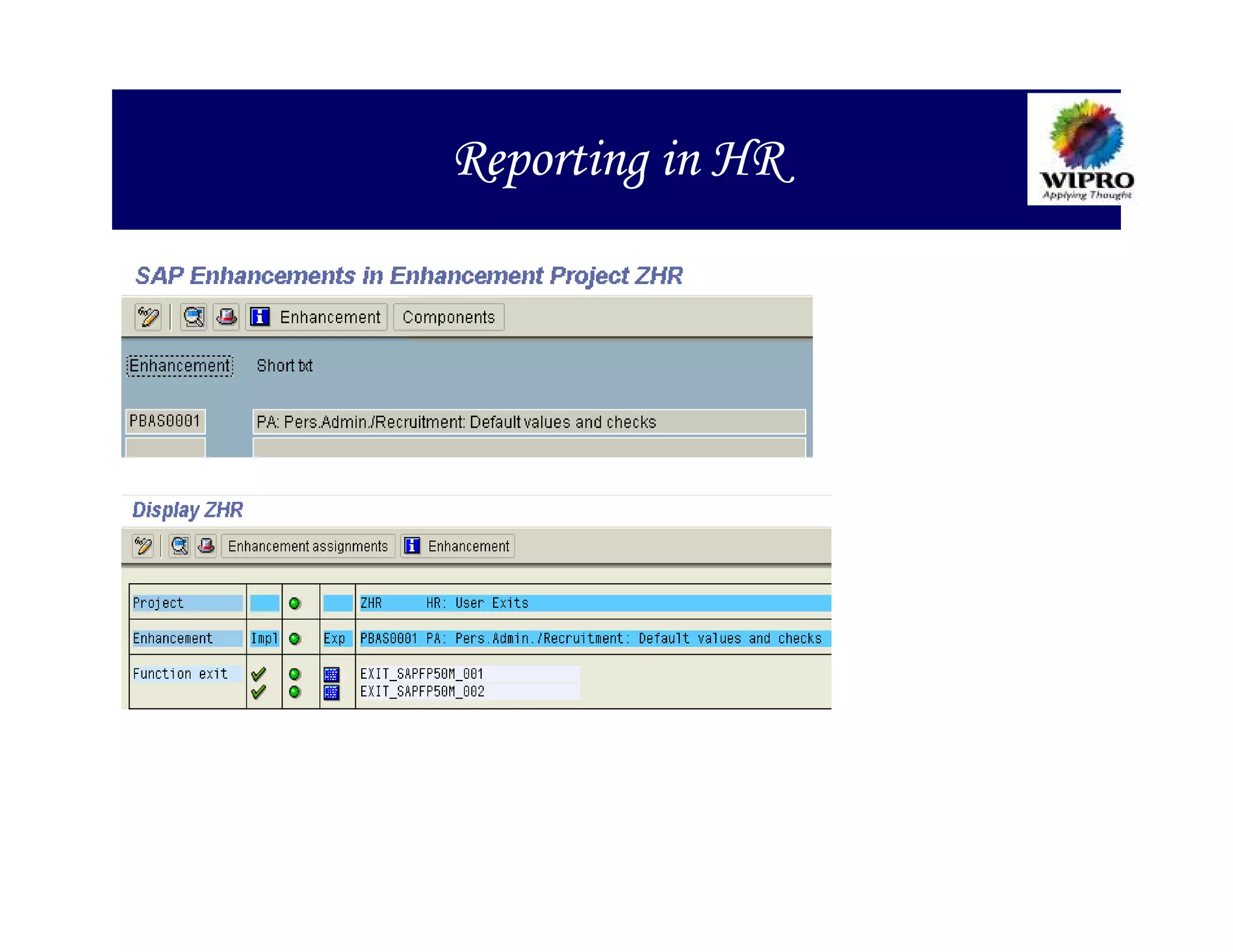Screen dimensions: 1233x952
Task: Toggle checkmark for EXIT_SAPFP50M_001
Action: 259,674
